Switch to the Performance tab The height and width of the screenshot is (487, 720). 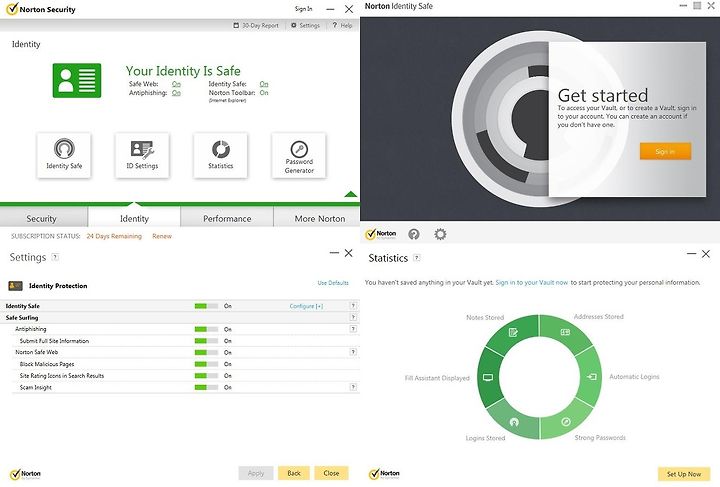point(227,218)
